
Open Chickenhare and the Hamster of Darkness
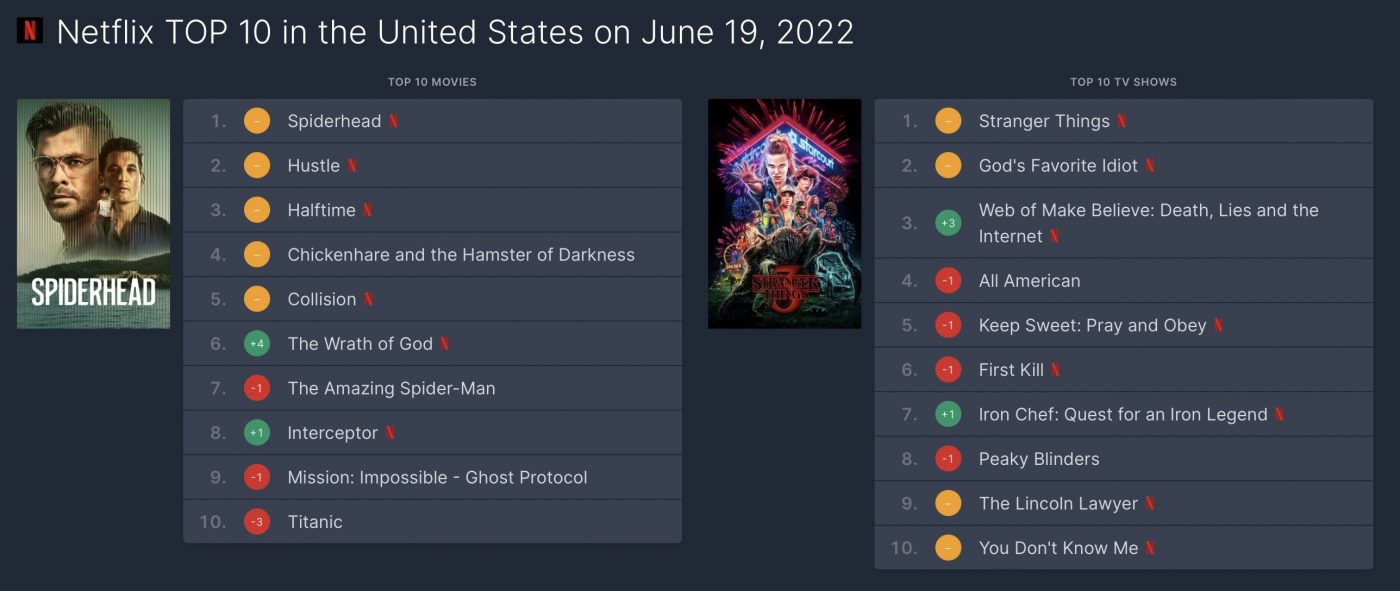click(461, 255)
